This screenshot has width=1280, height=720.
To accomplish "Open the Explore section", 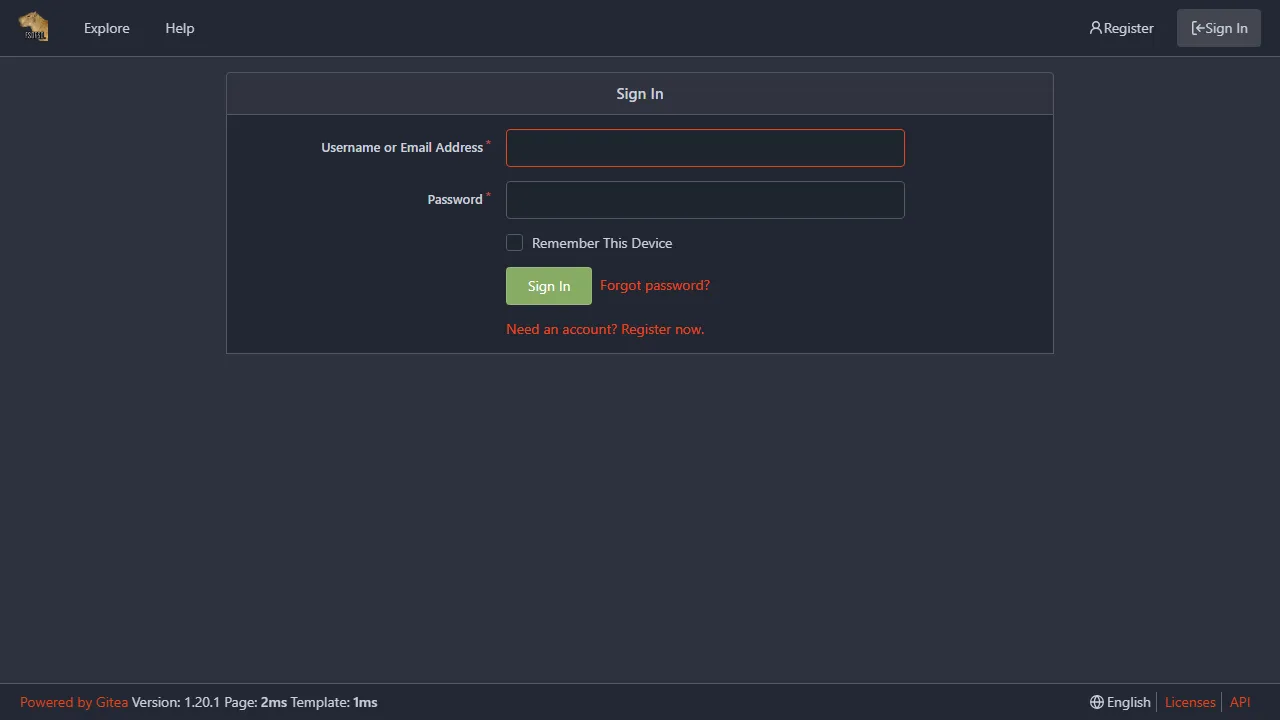I will [106, 28].
